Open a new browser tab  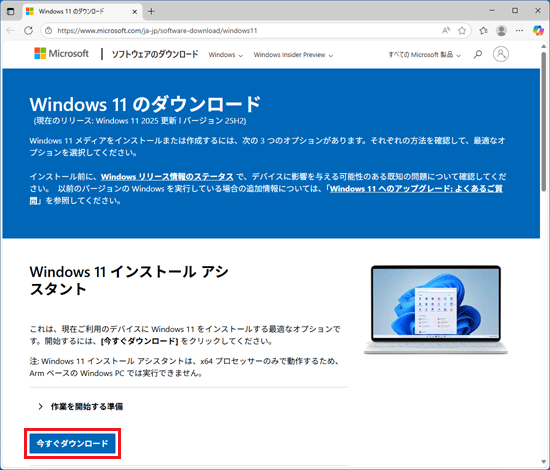tap(151, 12)
